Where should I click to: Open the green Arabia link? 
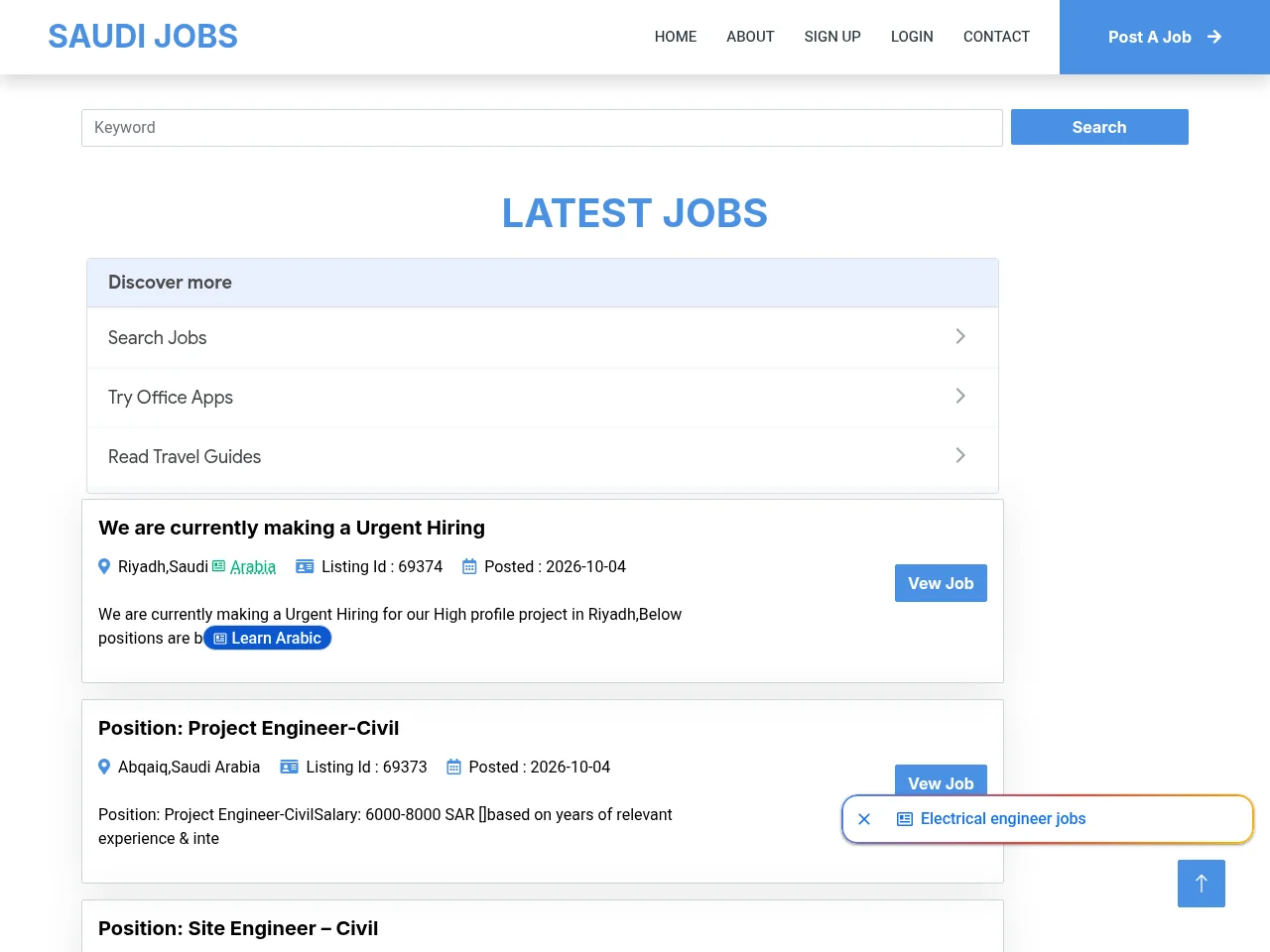tap(253, 566)
